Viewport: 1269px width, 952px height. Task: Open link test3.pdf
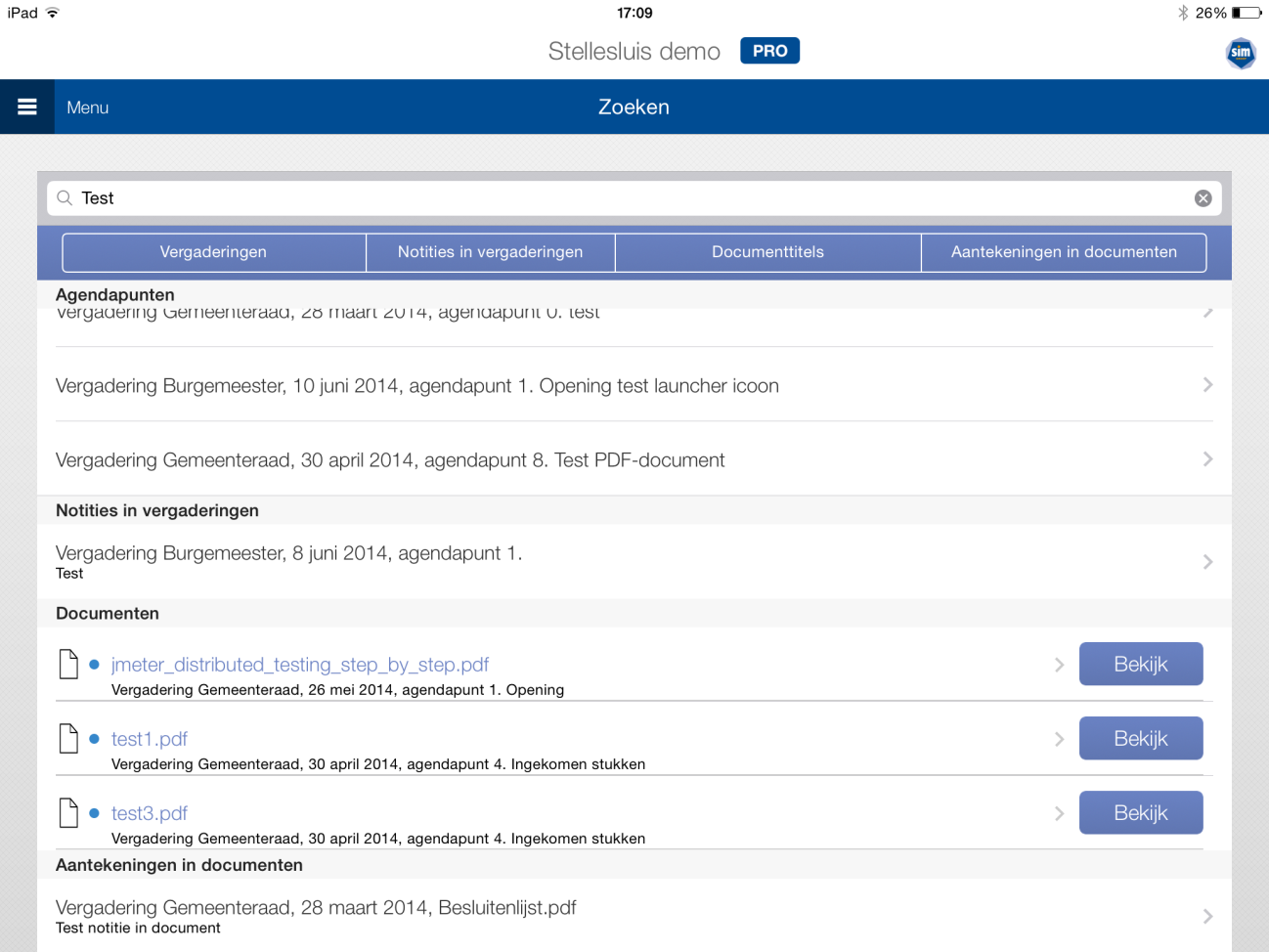pyautogui.click(x=150, y=813)
